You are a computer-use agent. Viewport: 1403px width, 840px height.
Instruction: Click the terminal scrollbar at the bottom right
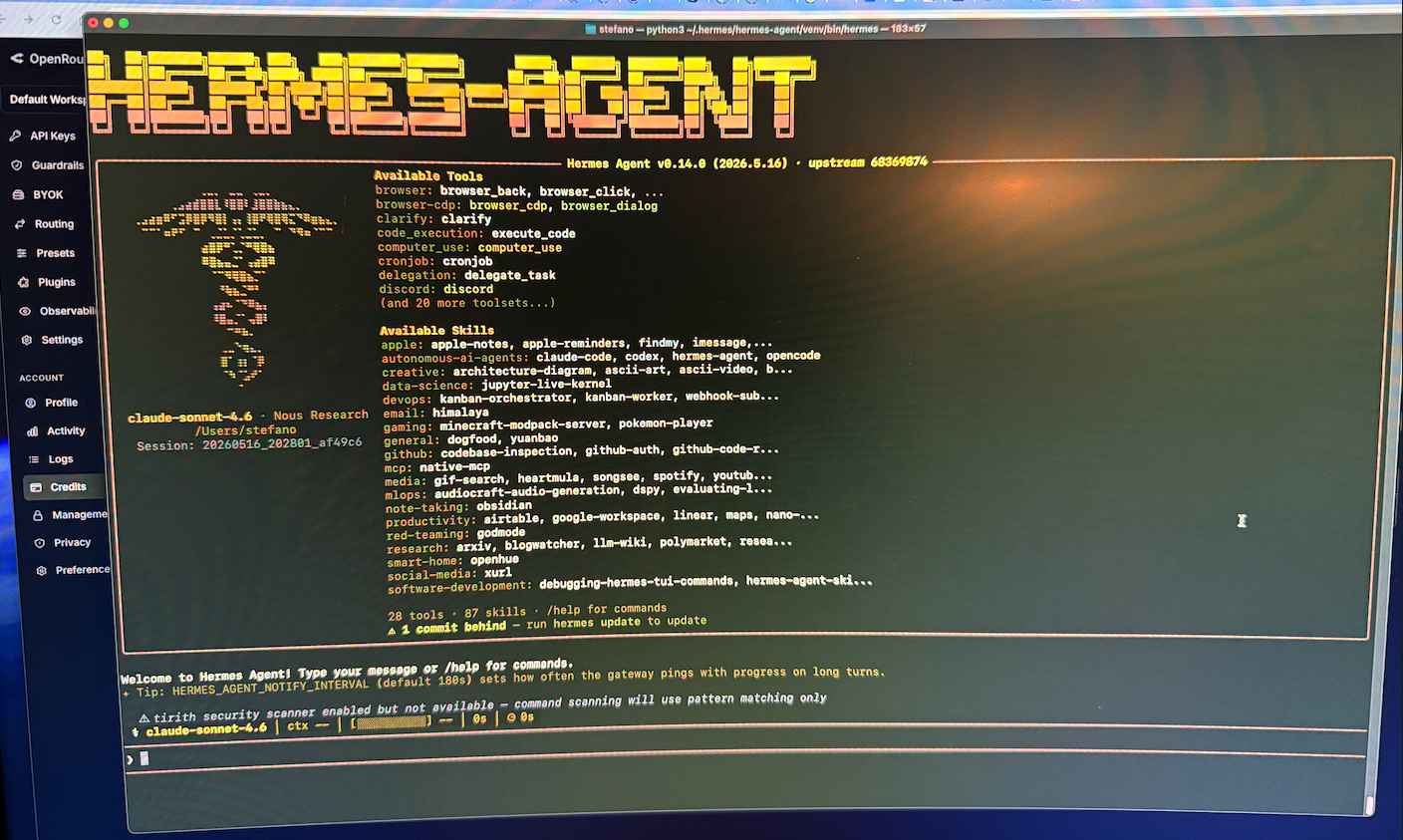pos(1370,805)
